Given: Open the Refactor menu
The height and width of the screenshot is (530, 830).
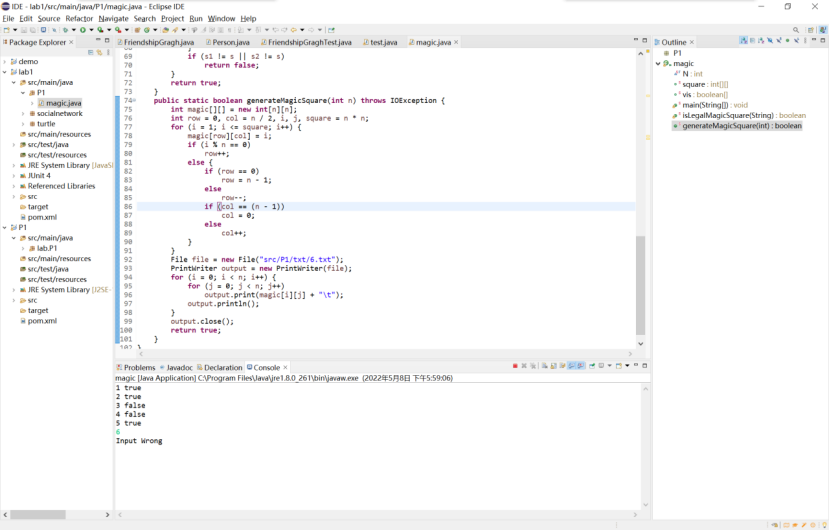Looking at the screenshot, I should pyautogui.click(x=79, y=19).
